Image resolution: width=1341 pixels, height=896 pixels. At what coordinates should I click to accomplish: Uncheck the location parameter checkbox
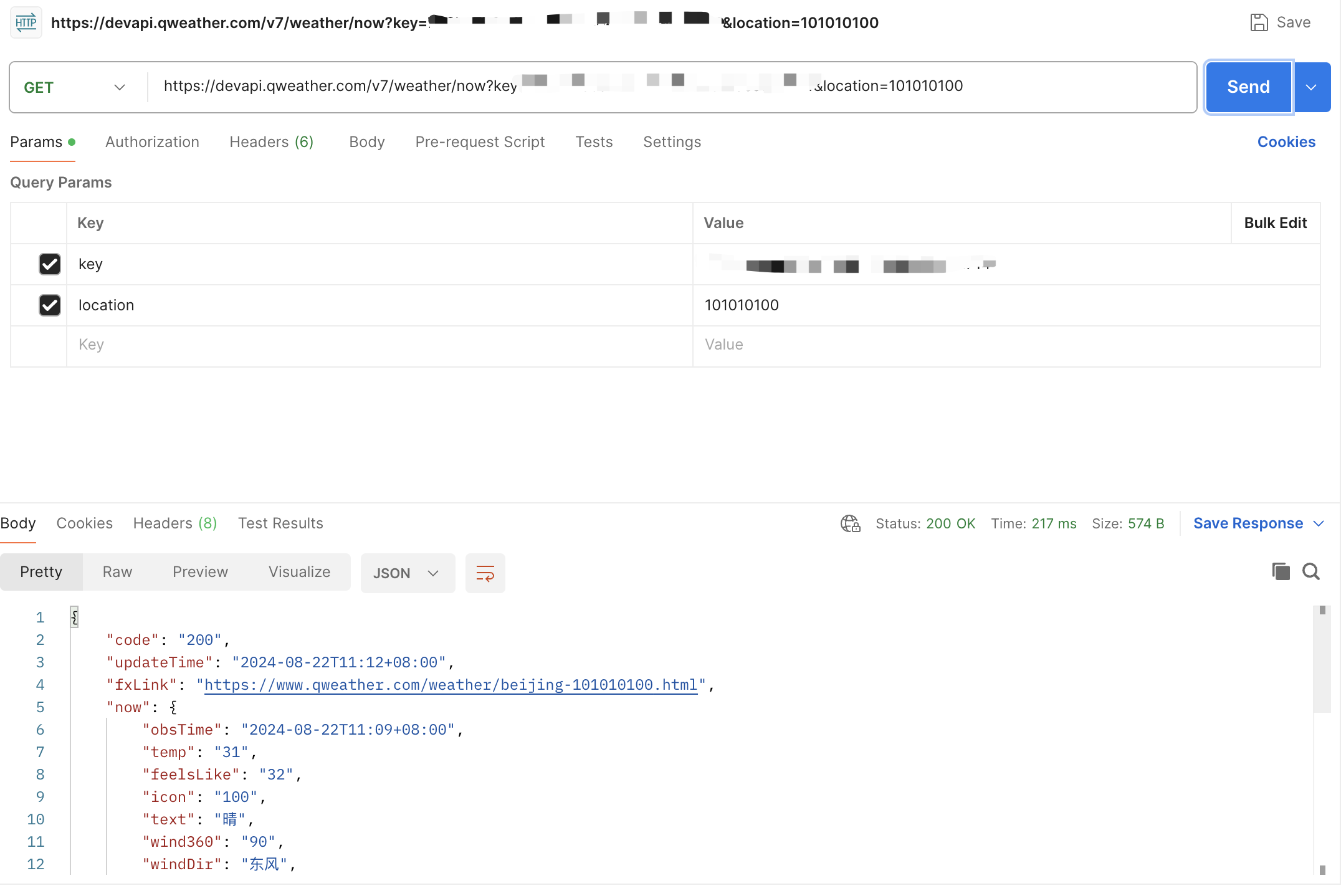point(50,305)
